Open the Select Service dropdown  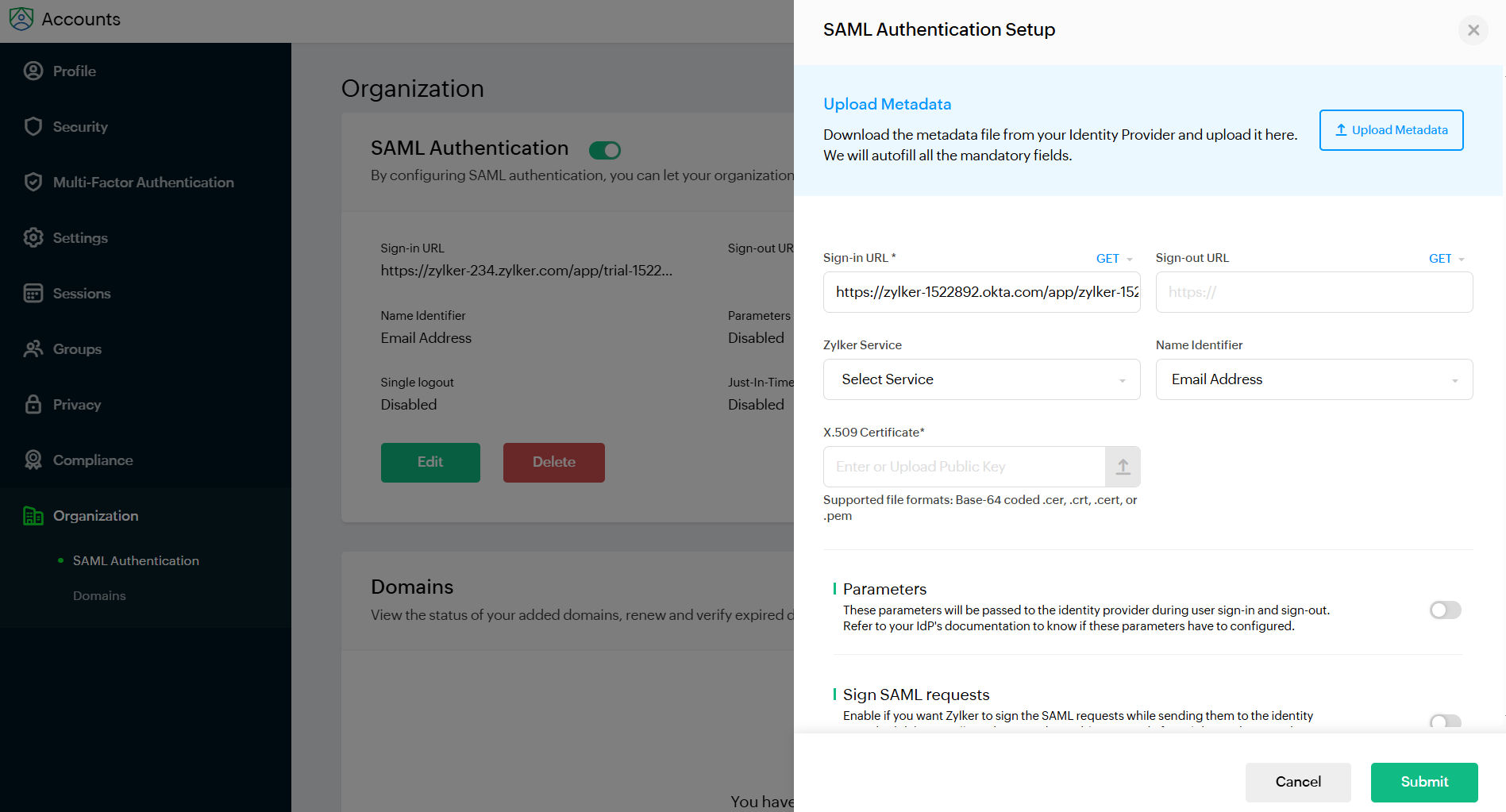coord(982,379)
